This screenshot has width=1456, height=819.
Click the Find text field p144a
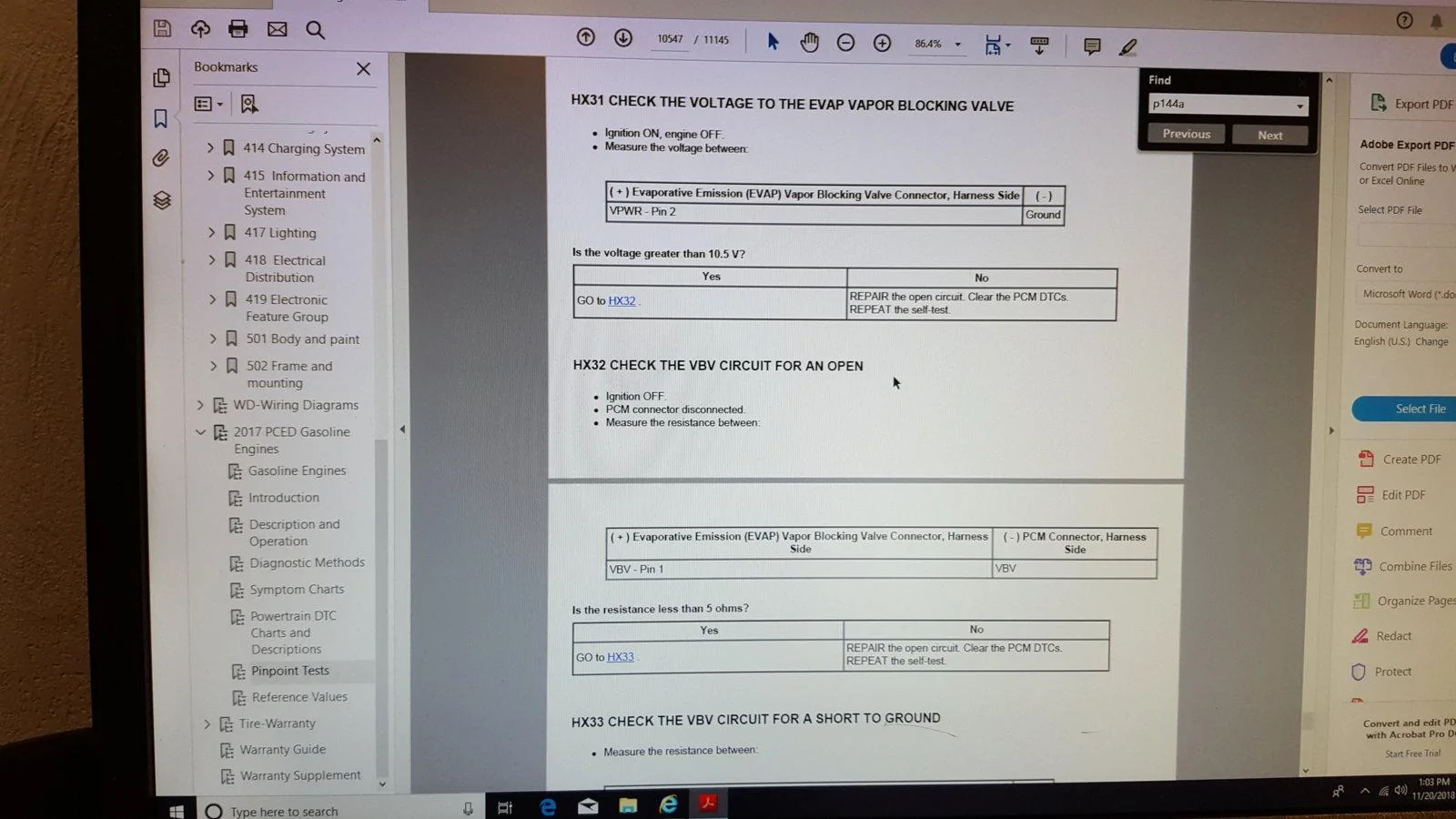[x=1219, y=105]
